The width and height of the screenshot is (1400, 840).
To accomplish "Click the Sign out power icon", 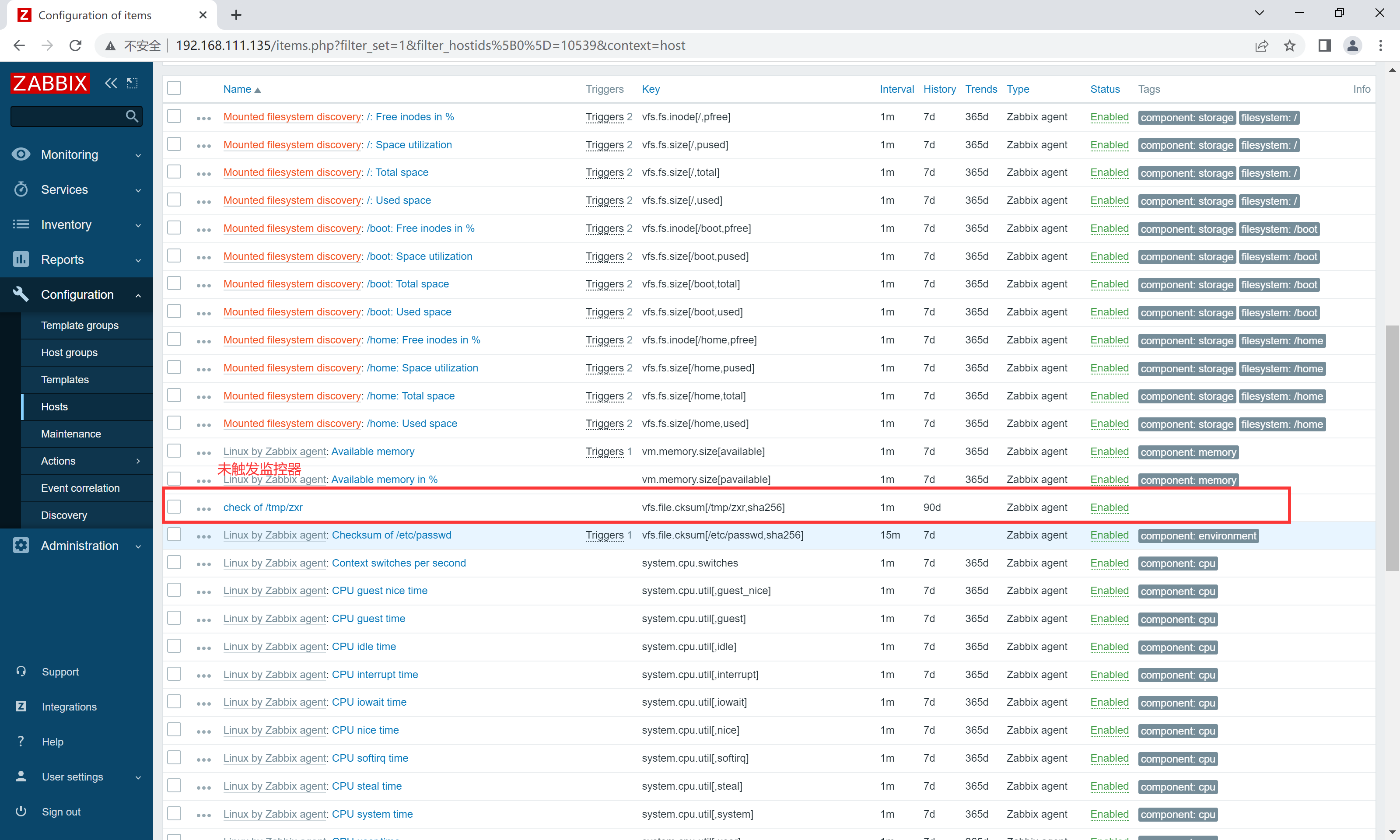I will point(21,812).
